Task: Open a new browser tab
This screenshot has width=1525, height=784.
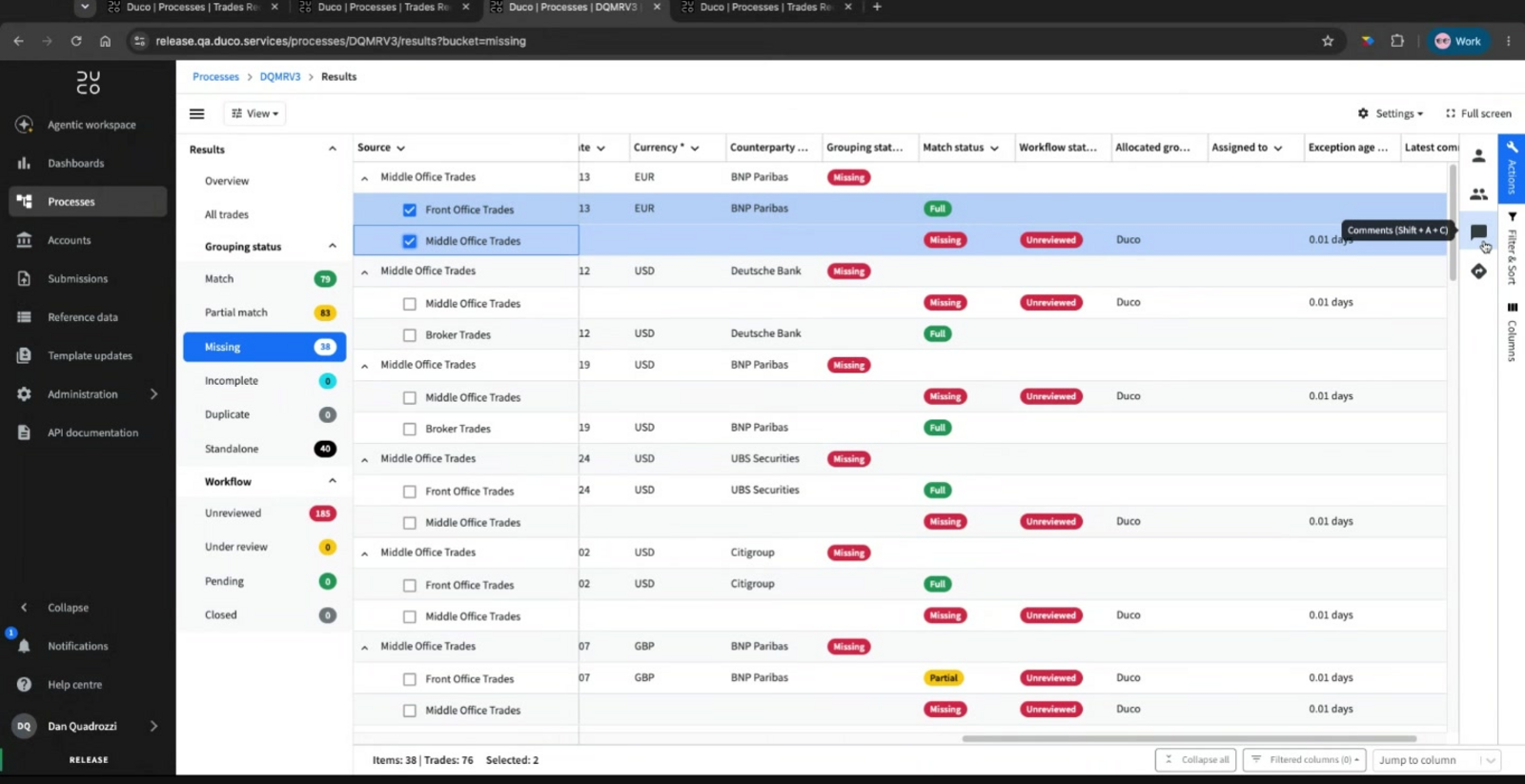Action: 877,7
